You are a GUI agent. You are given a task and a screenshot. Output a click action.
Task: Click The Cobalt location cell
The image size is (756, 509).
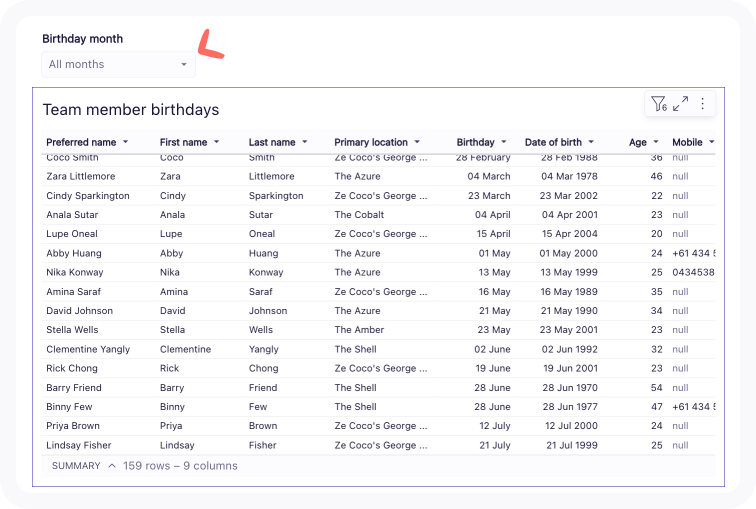tap(359, 215)
